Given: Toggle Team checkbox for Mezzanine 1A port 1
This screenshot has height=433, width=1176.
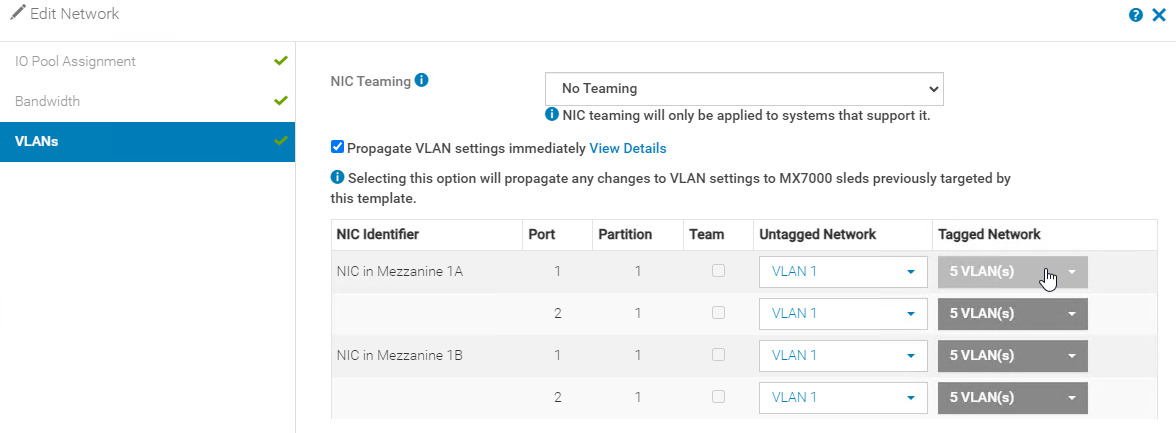Looking at the screenshot, I should 718,271.
